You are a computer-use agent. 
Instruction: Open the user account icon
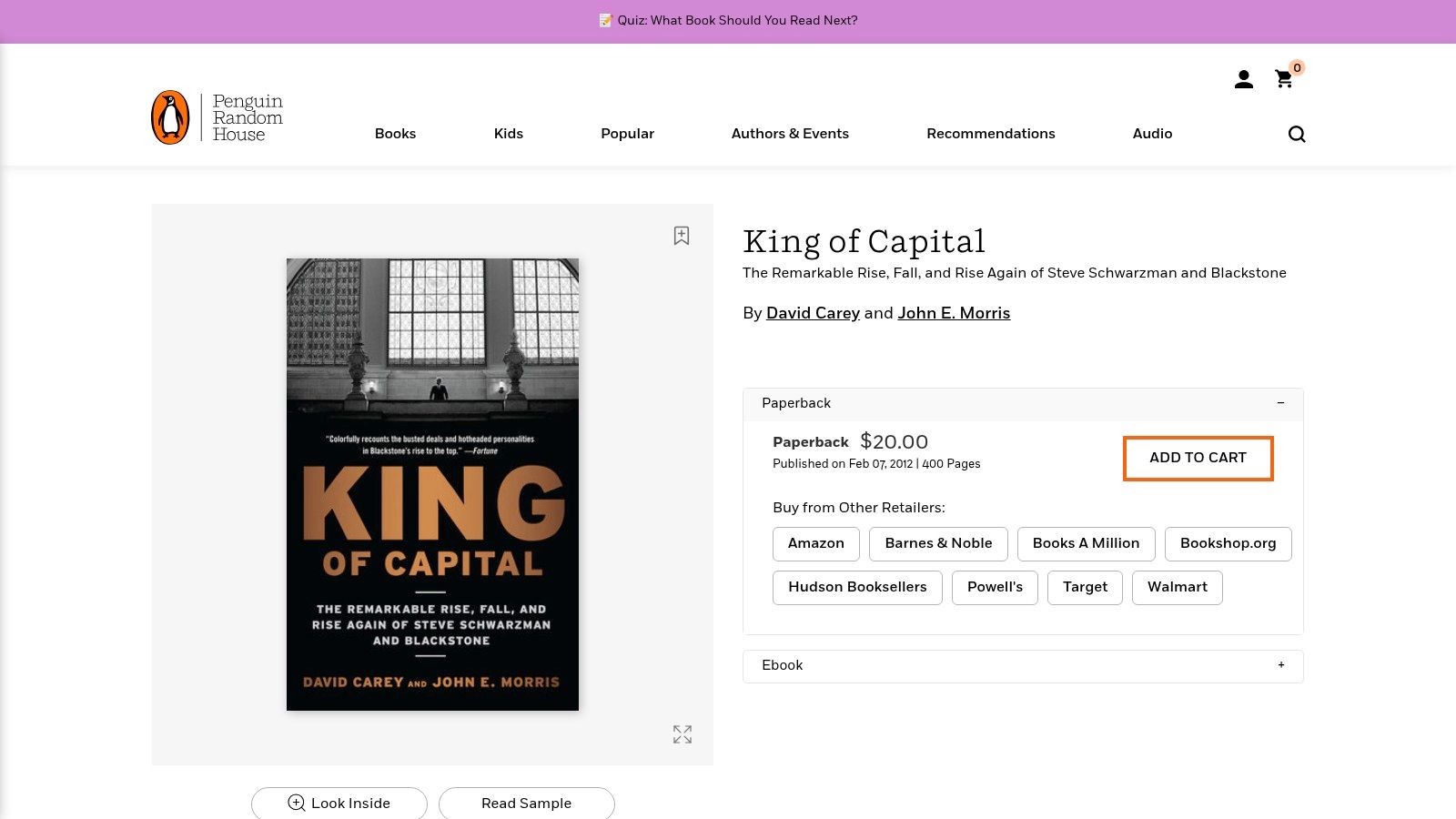(1244, 80)
